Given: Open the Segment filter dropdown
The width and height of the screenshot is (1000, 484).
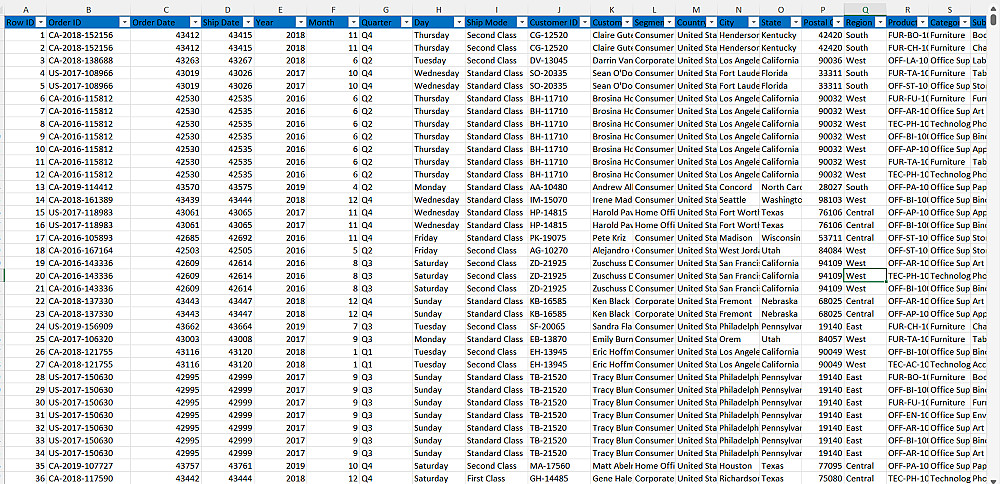Looking at the screenshot, I should 668,22.
